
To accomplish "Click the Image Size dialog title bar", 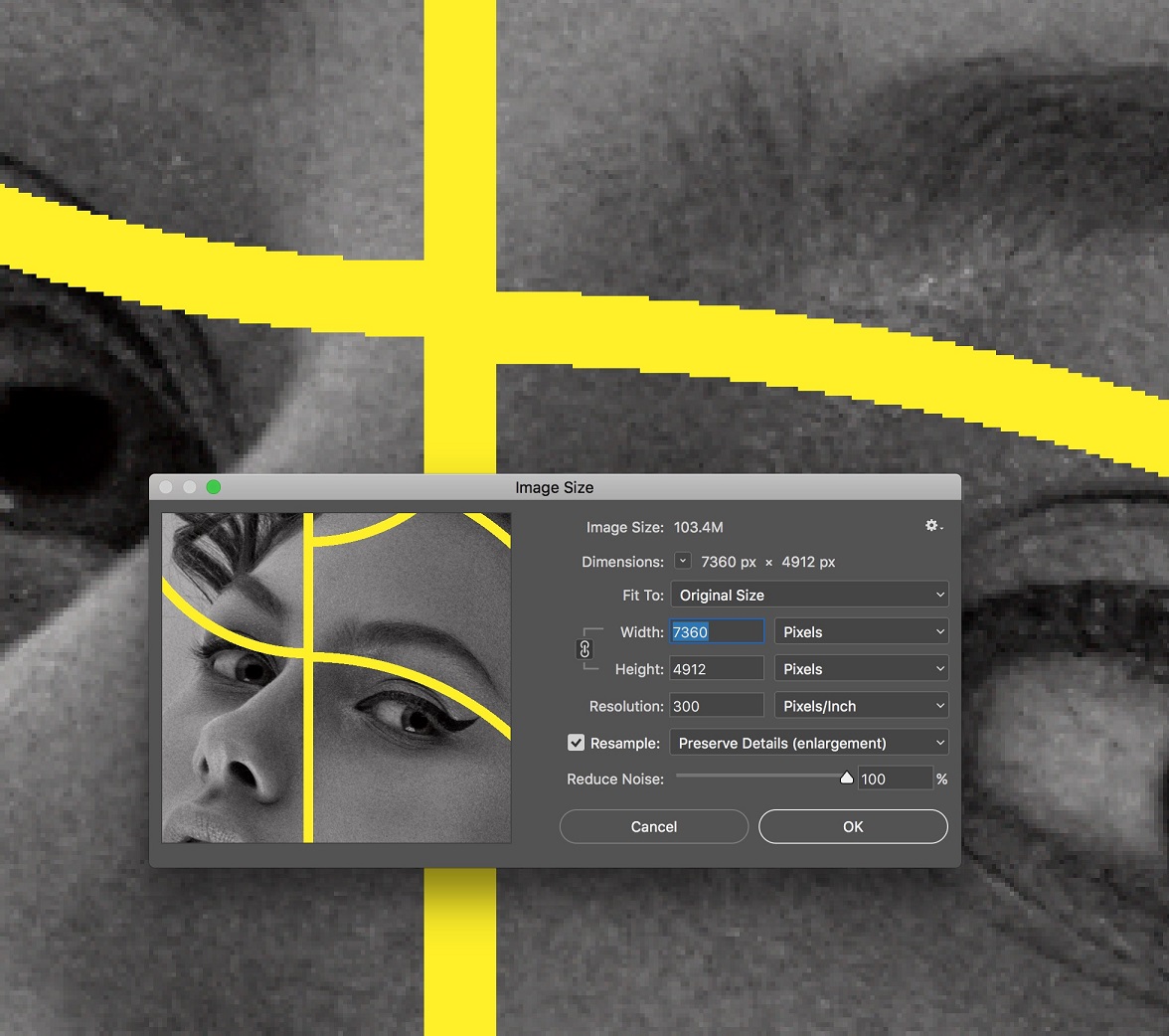I will coord(554,487).
